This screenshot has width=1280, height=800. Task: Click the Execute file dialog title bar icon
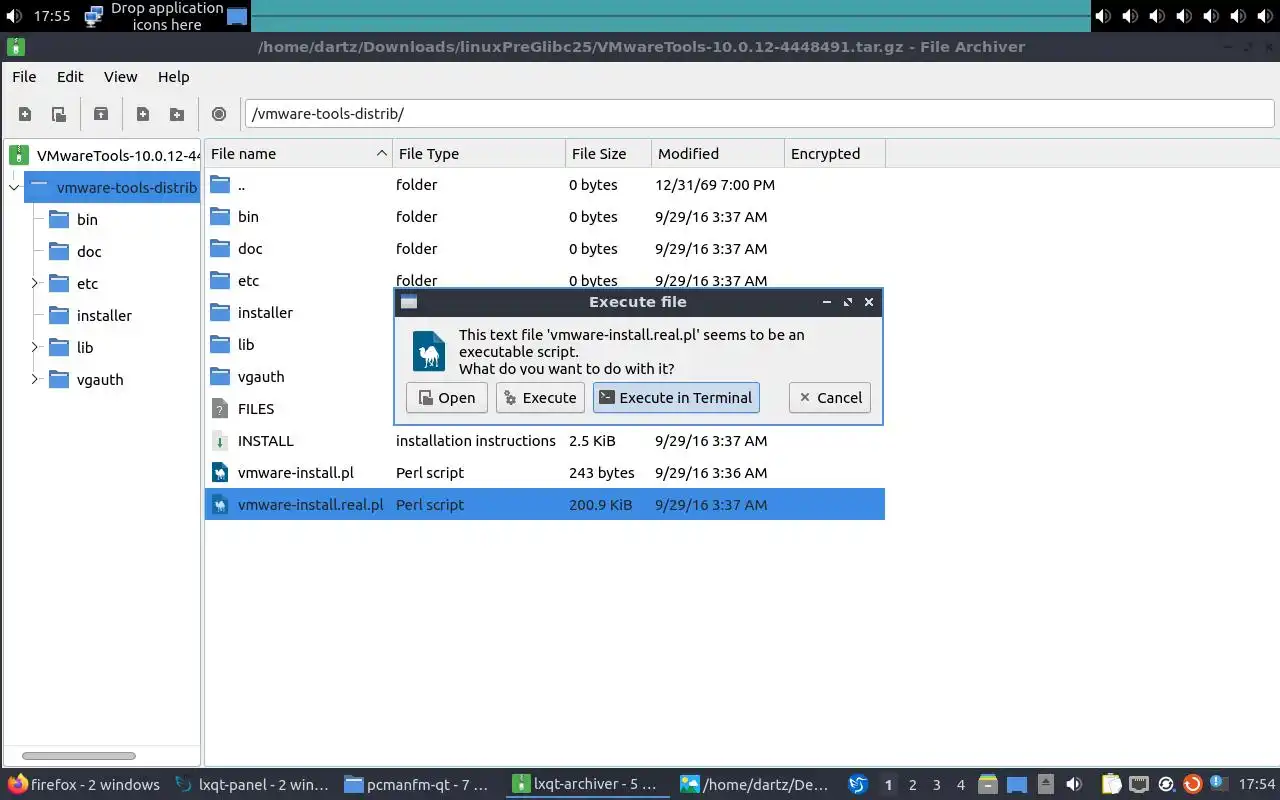tap(408, 302)
